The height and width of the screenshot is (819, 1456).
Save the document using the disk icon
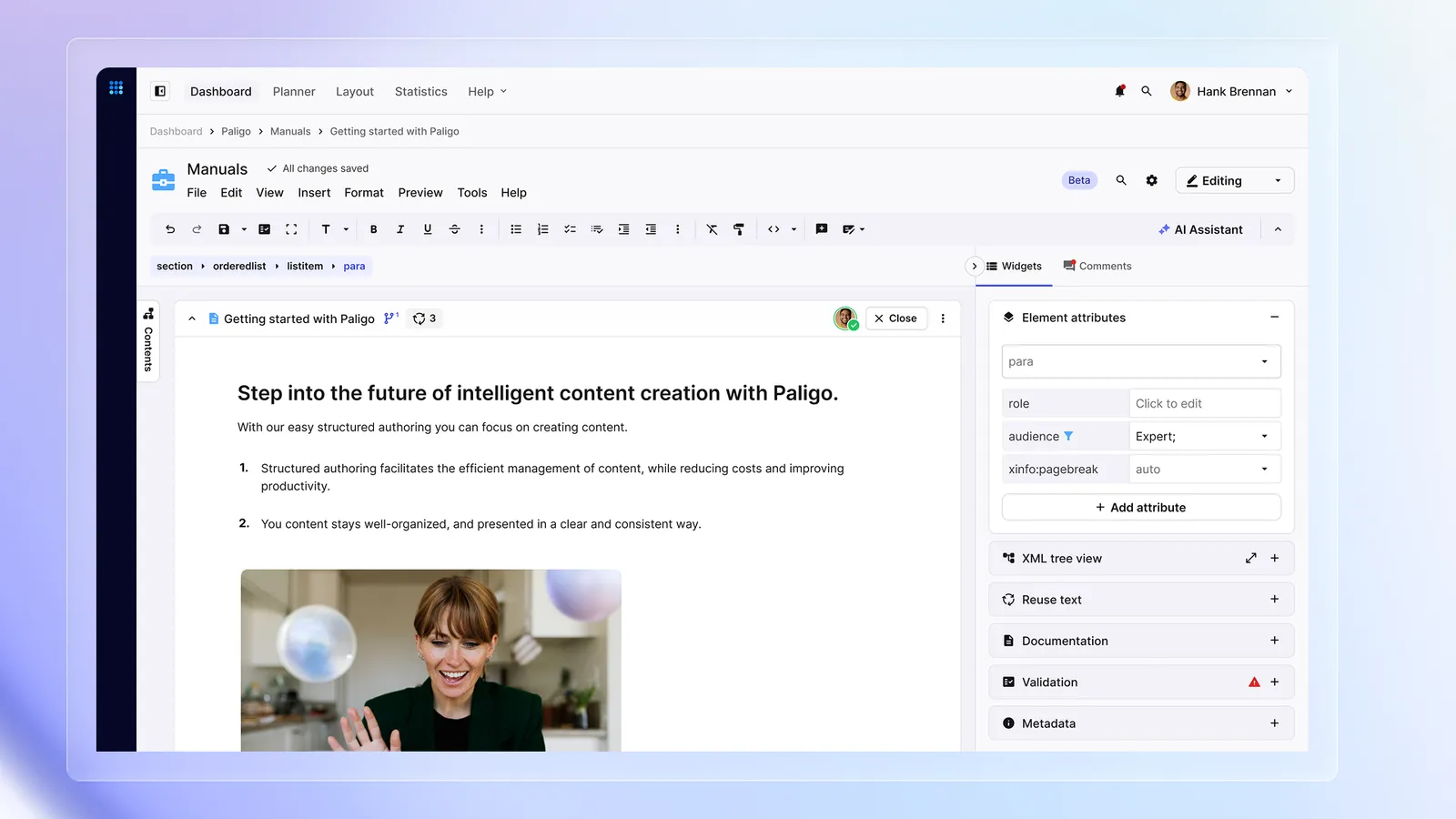(x=224, y=229)
